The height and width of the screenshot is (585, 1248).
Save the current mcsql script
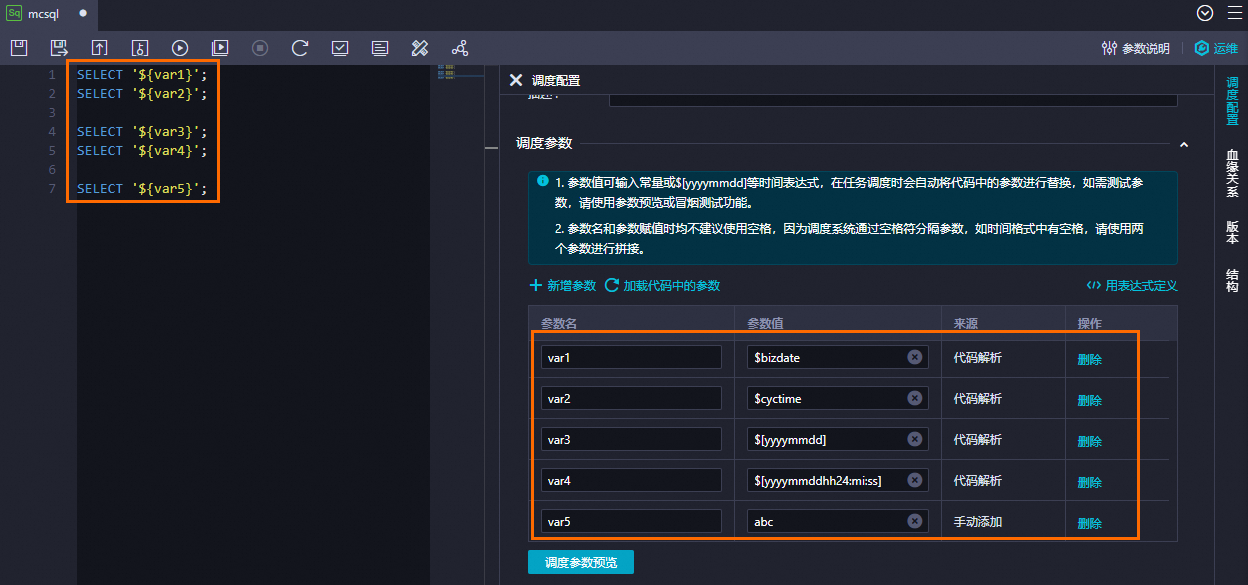(18, 47)
